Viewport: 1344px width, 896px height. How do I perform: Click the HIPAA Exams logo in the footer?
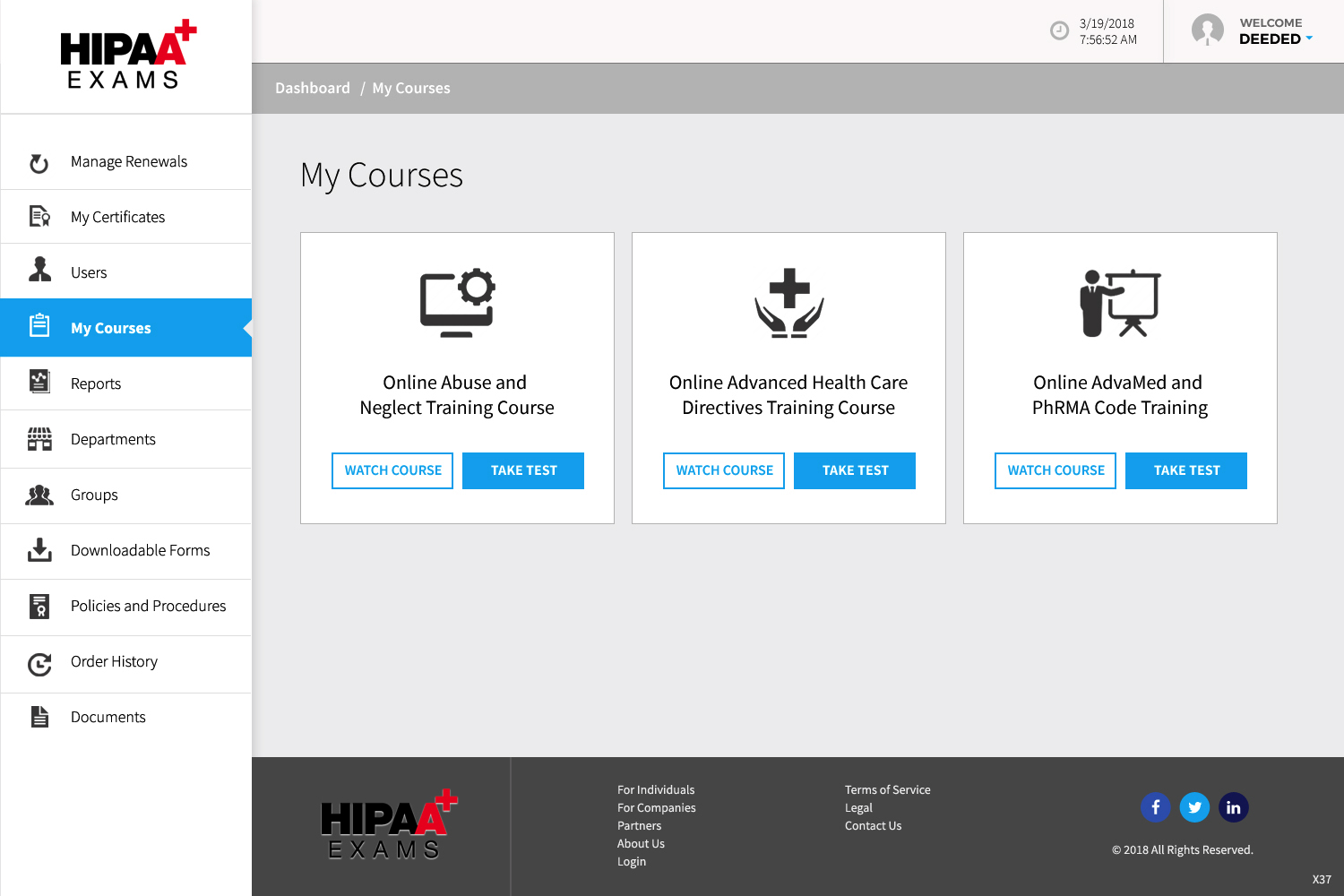click(x=389, y=824)
